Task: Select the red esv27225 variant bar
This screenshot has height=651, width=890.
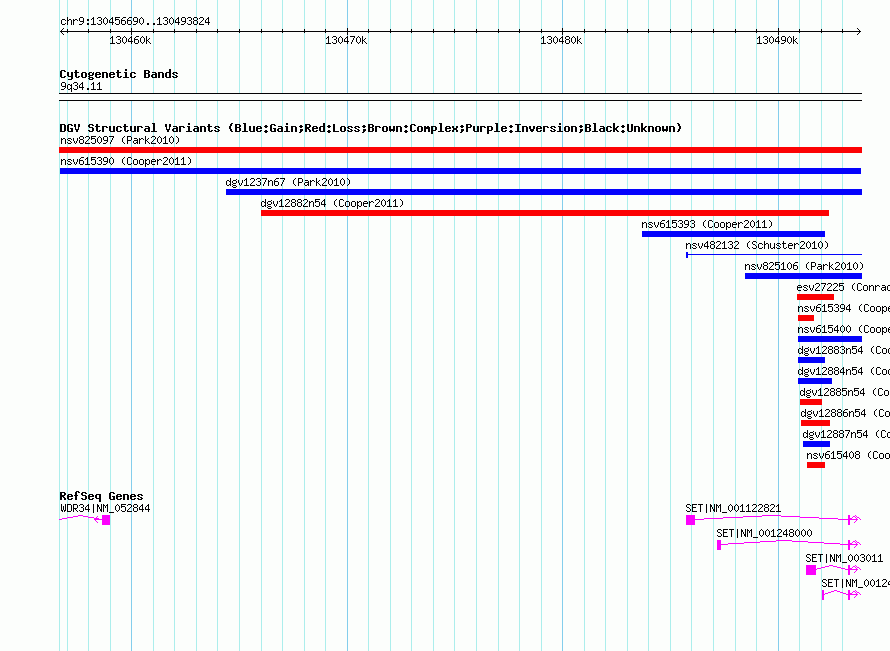Action: tap(816, 297)
